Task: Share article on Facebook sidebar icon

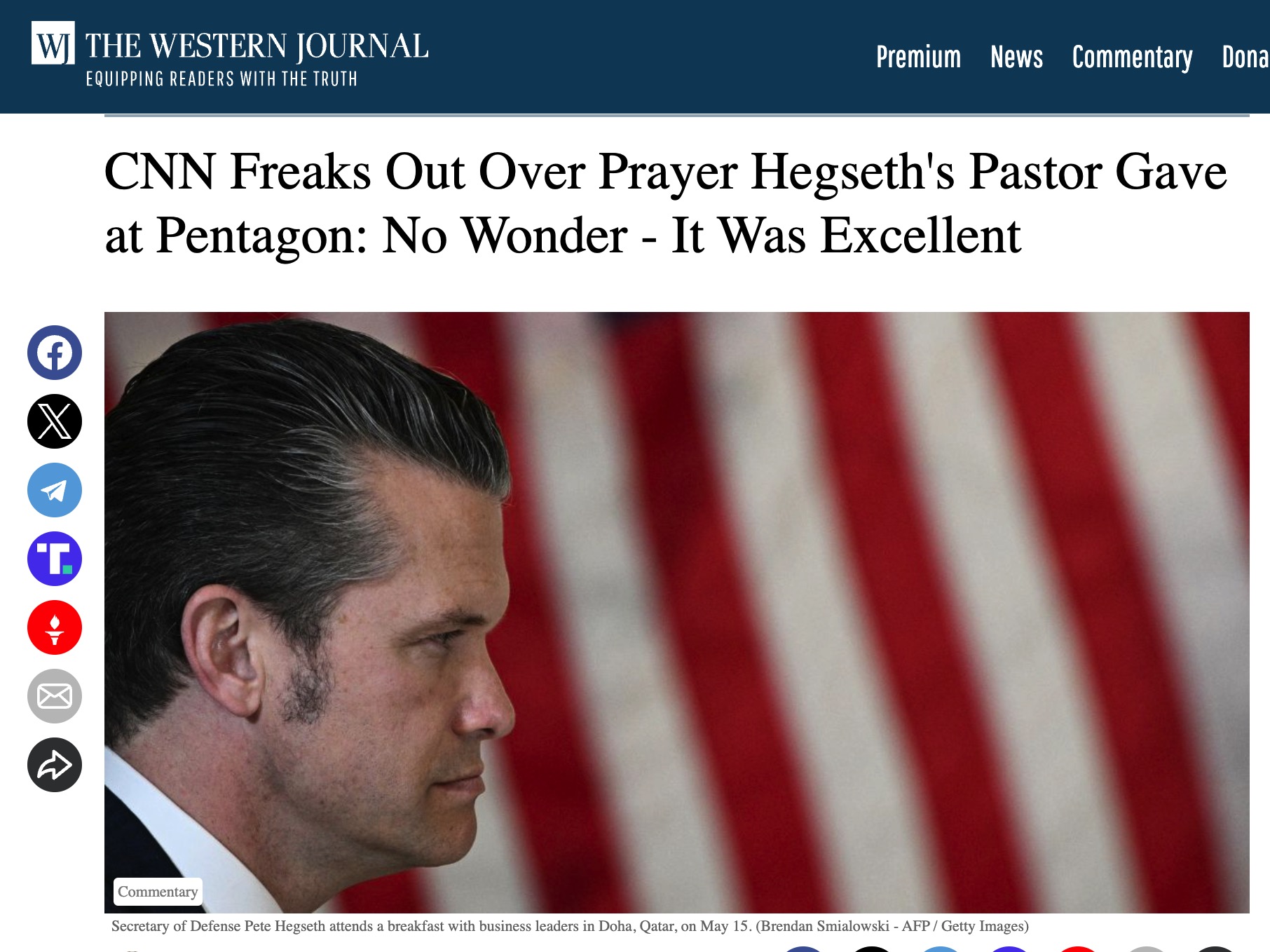Action: 55,353
